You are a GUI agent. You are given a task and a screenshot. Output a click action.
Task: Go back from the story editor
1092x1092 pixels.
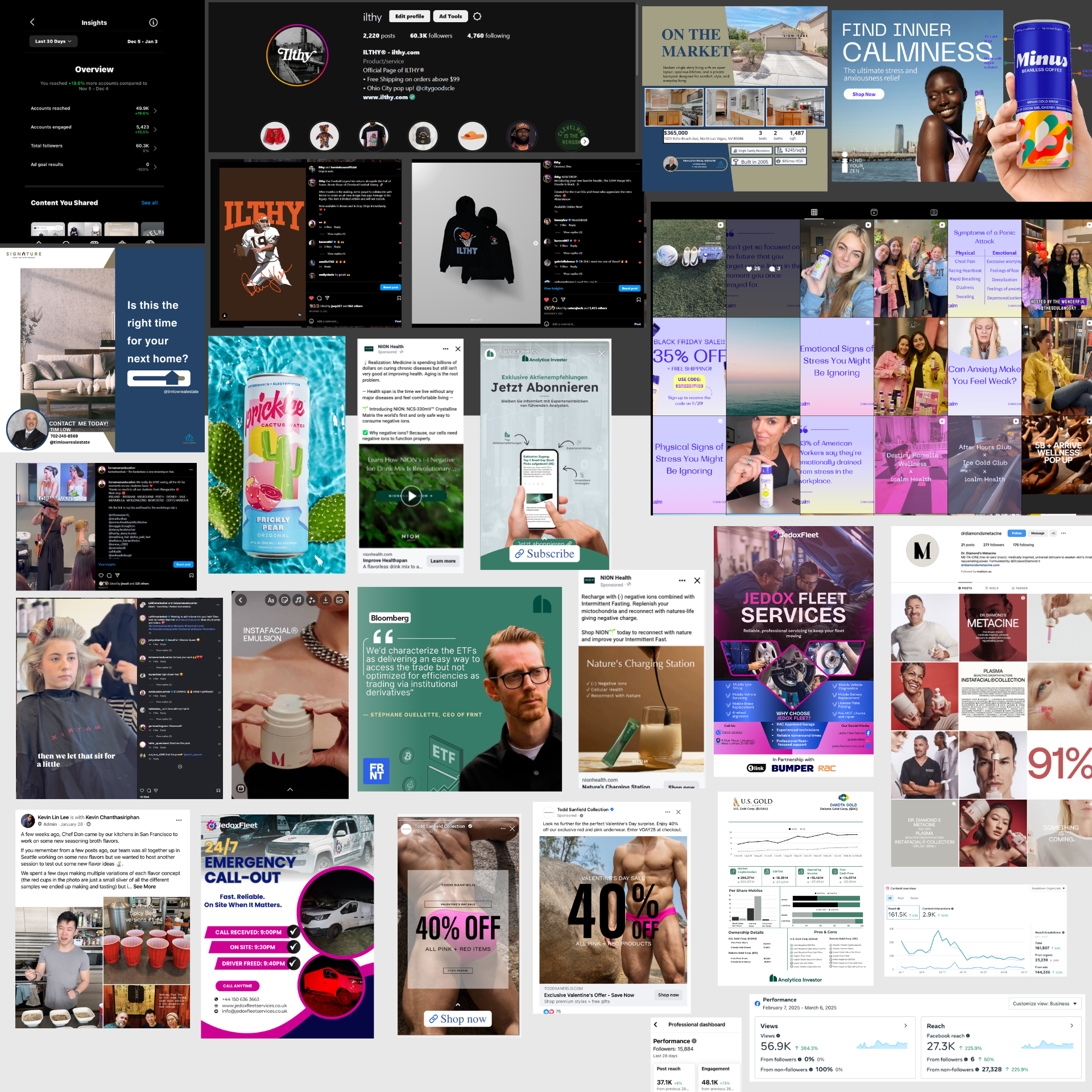point(241,600)
